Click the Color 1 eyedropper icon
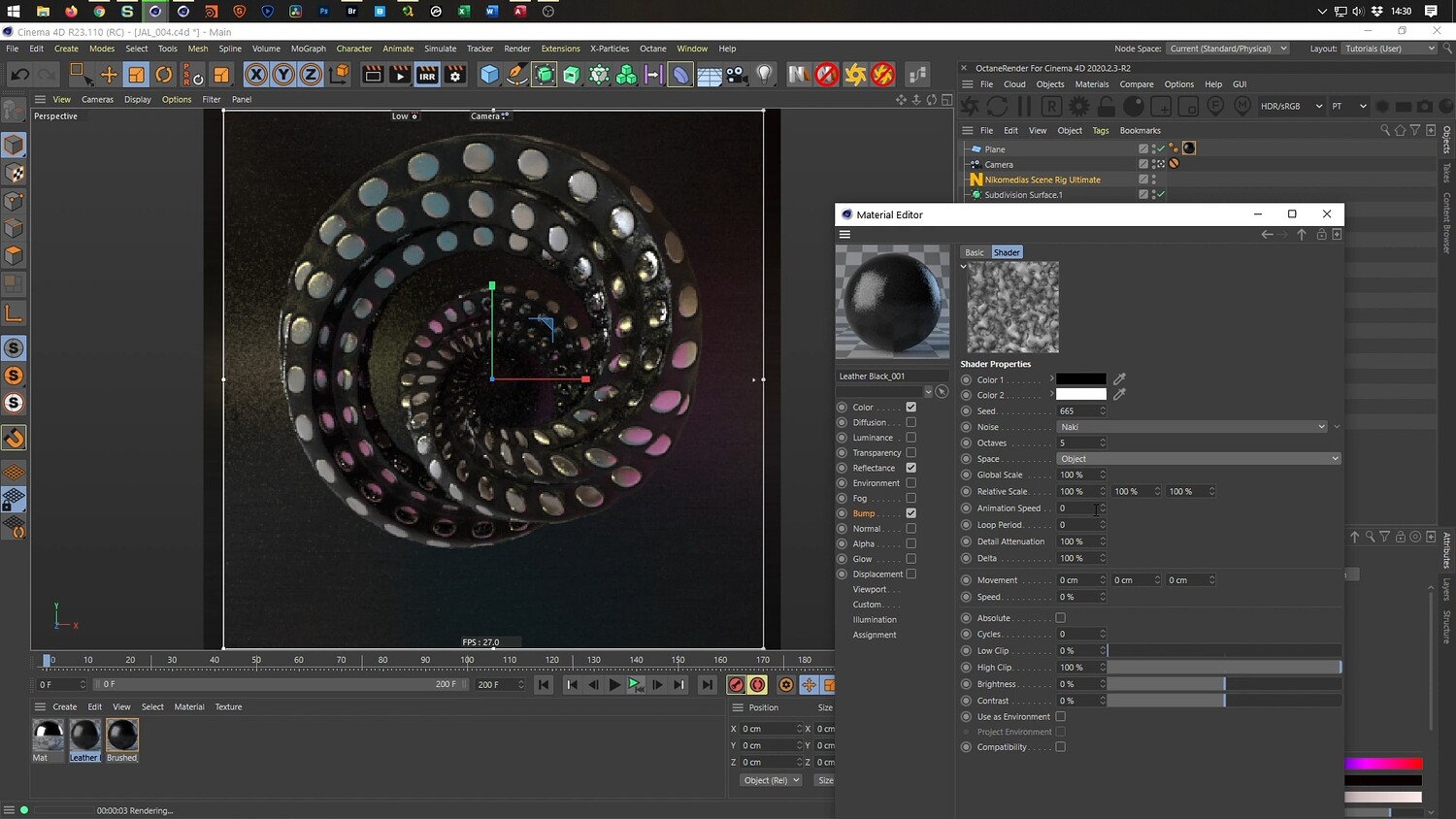This screenshot has height=819, width=1456. coord(1119,379)
